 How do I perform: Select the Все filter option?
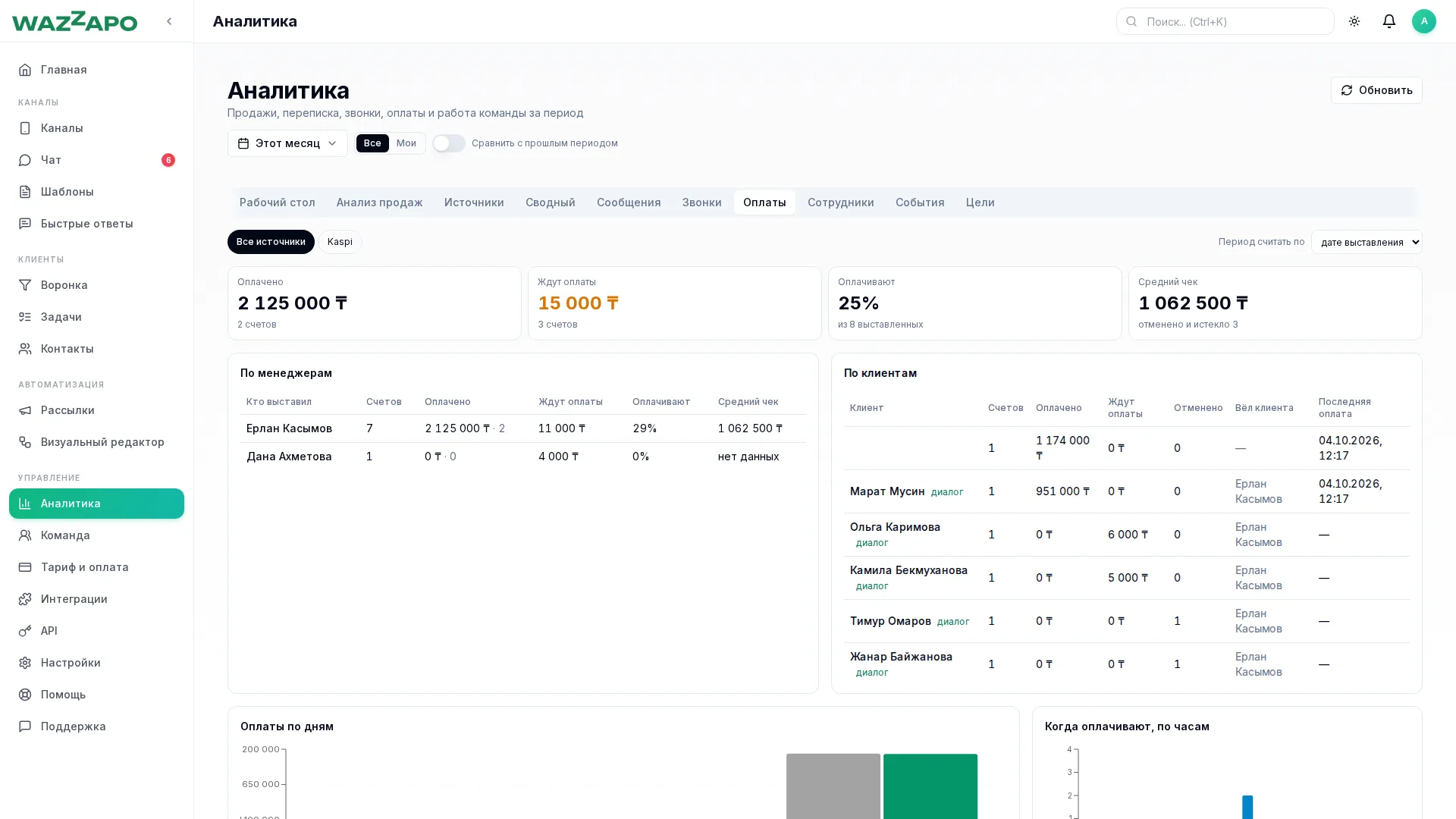tap(372, 143)
